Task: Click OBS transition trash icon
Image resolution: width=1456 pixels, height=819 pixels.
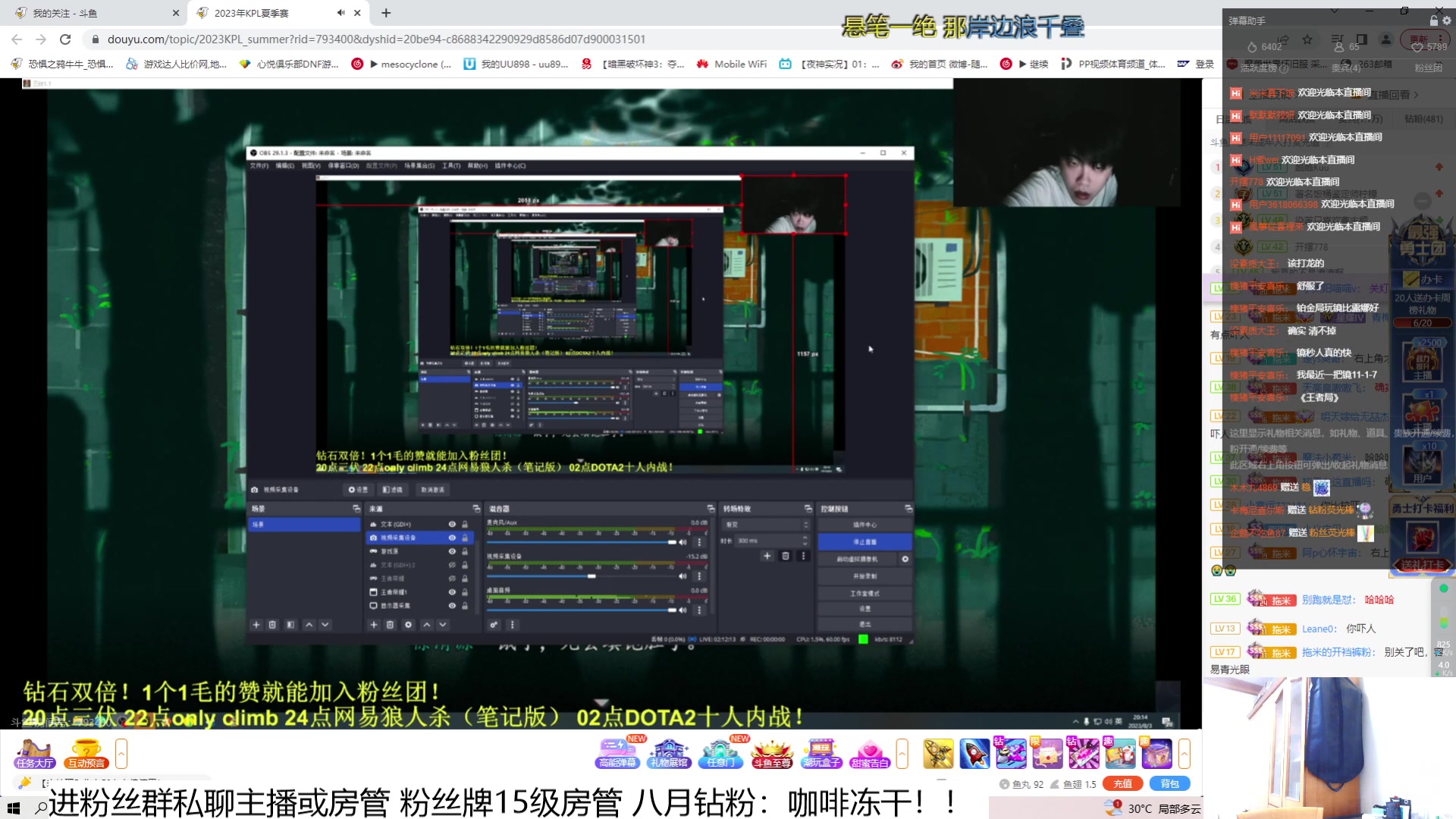Action: tap(786, 556)
